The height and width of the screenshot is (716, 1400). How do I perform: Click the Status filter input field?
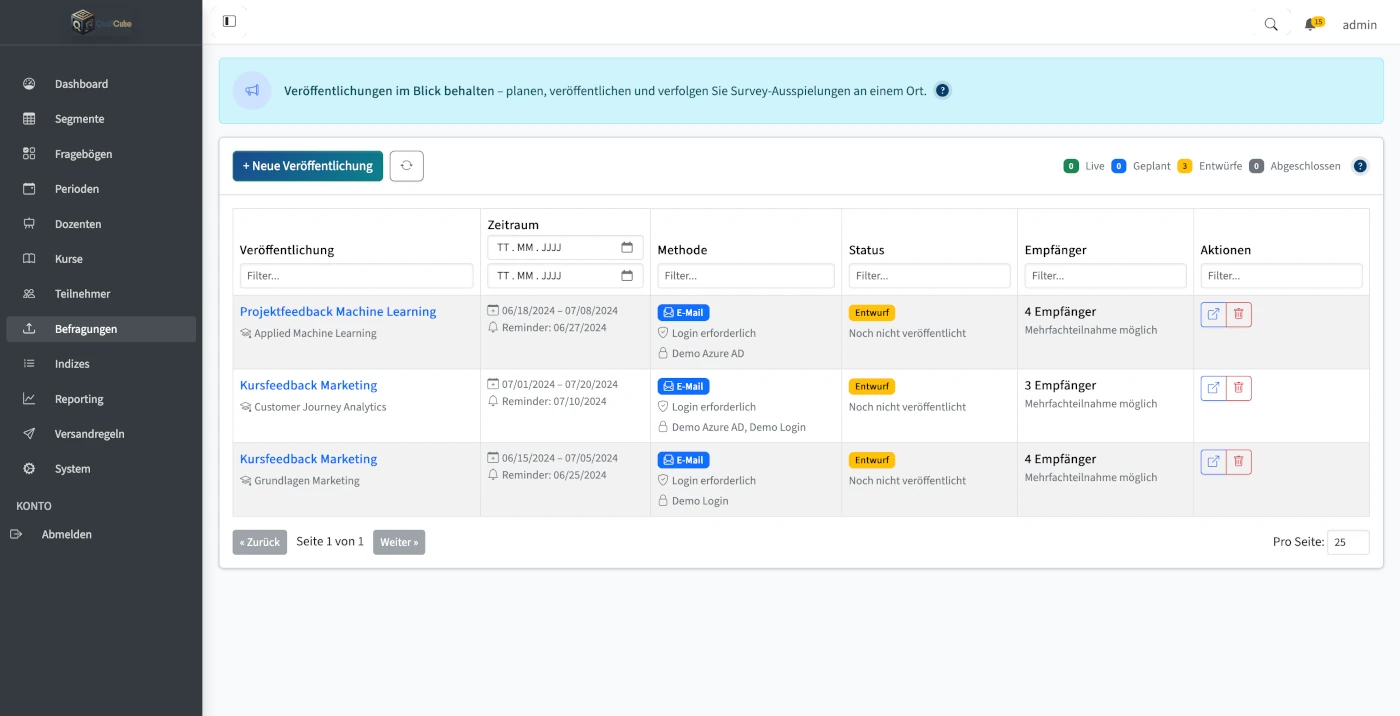[x=929, y=275]
